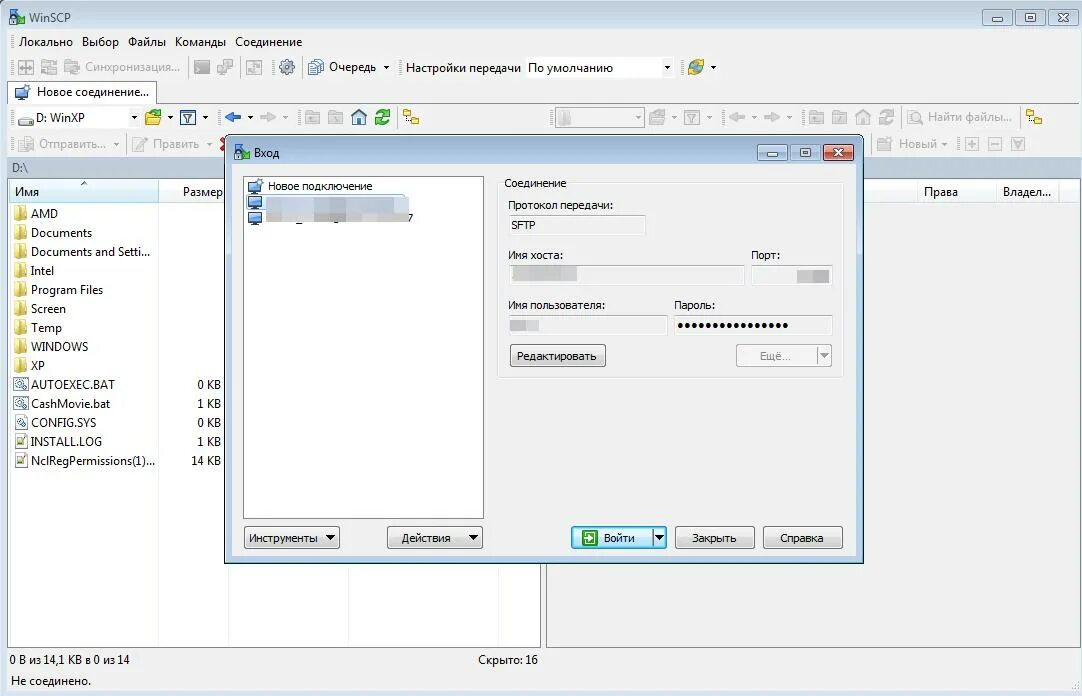Viewport: 1082px width, 696px height.
Task: Select the CashMovie.bat file
Action: click(x=62, y=404)
